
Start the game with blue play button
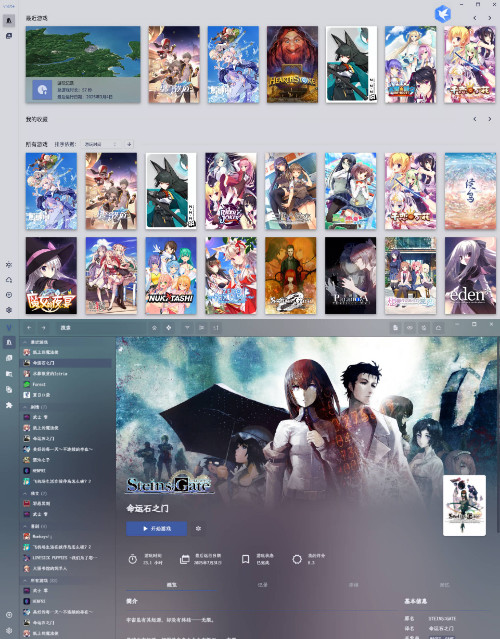click(156, 529)
